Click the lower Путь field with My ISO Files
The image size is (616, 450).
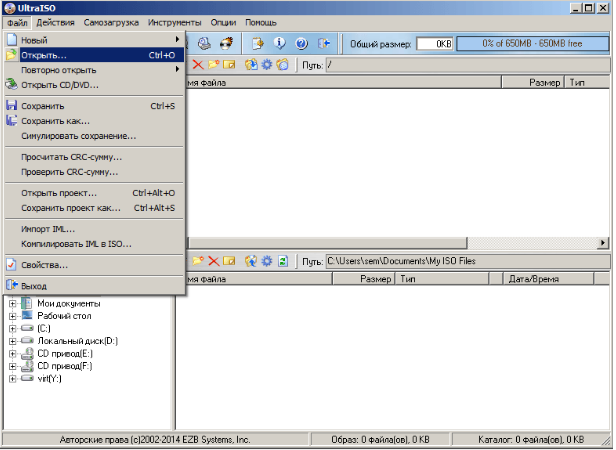[468, 261]
